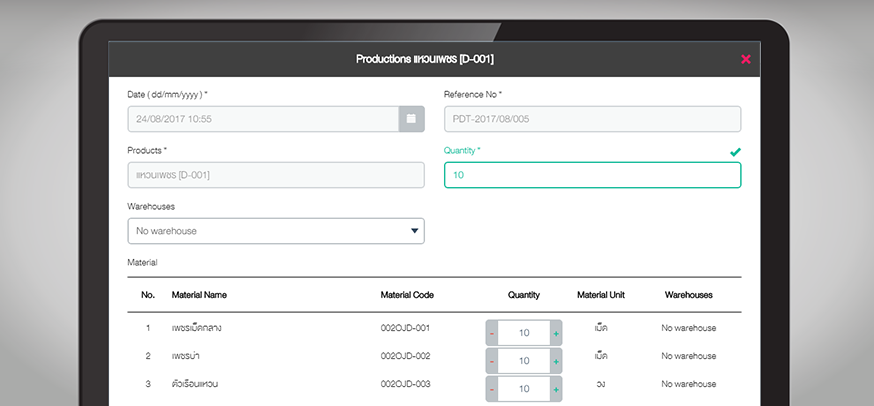The image size is (874, 406).
Task: Open the Warehouses dropdown showing No warehouse
Action: (276, 231)
